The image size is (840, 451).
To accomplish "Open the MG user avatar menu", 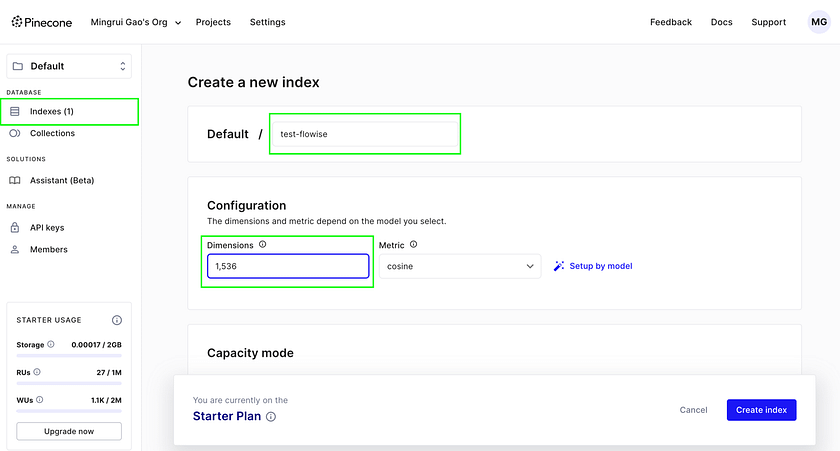I will coord(818,22).
